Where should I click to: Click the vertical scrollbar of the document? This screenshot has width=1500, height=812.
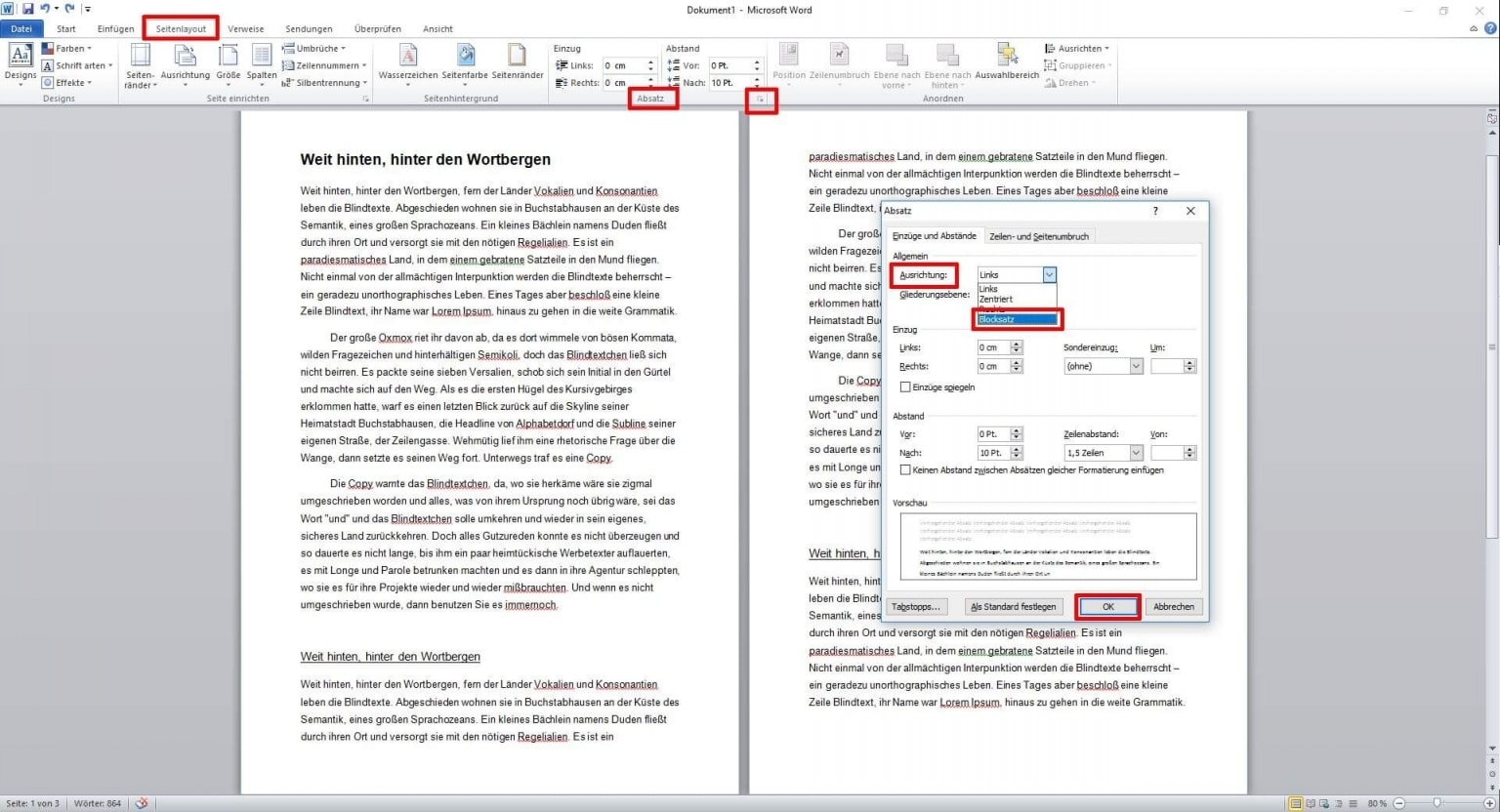click(x=1491, y=346)
